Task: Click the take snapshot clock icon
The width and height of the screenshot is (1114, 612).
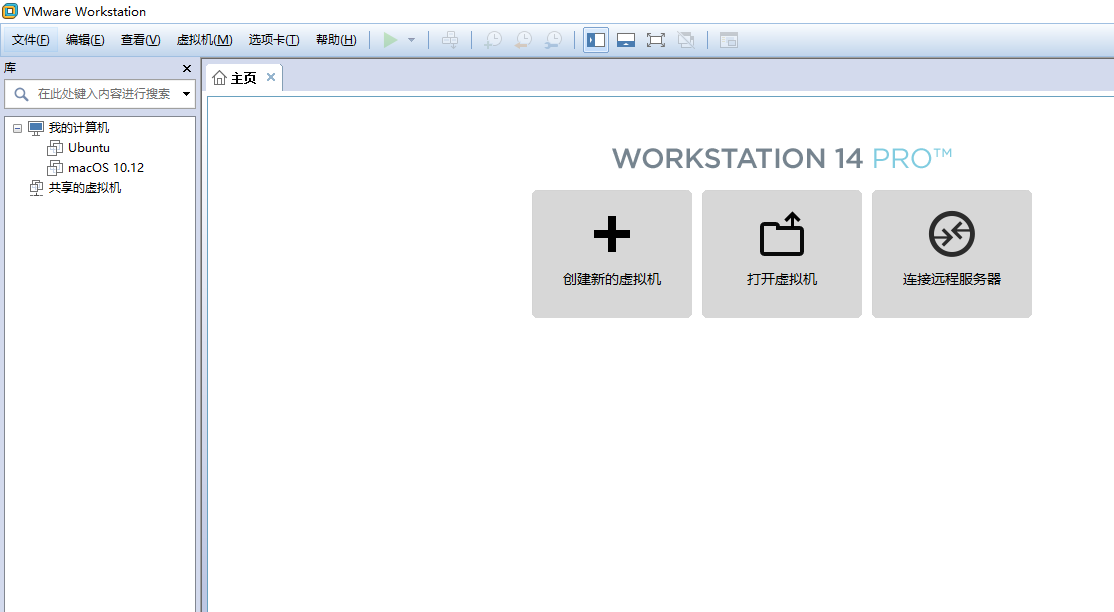Action: coord(492,40)
